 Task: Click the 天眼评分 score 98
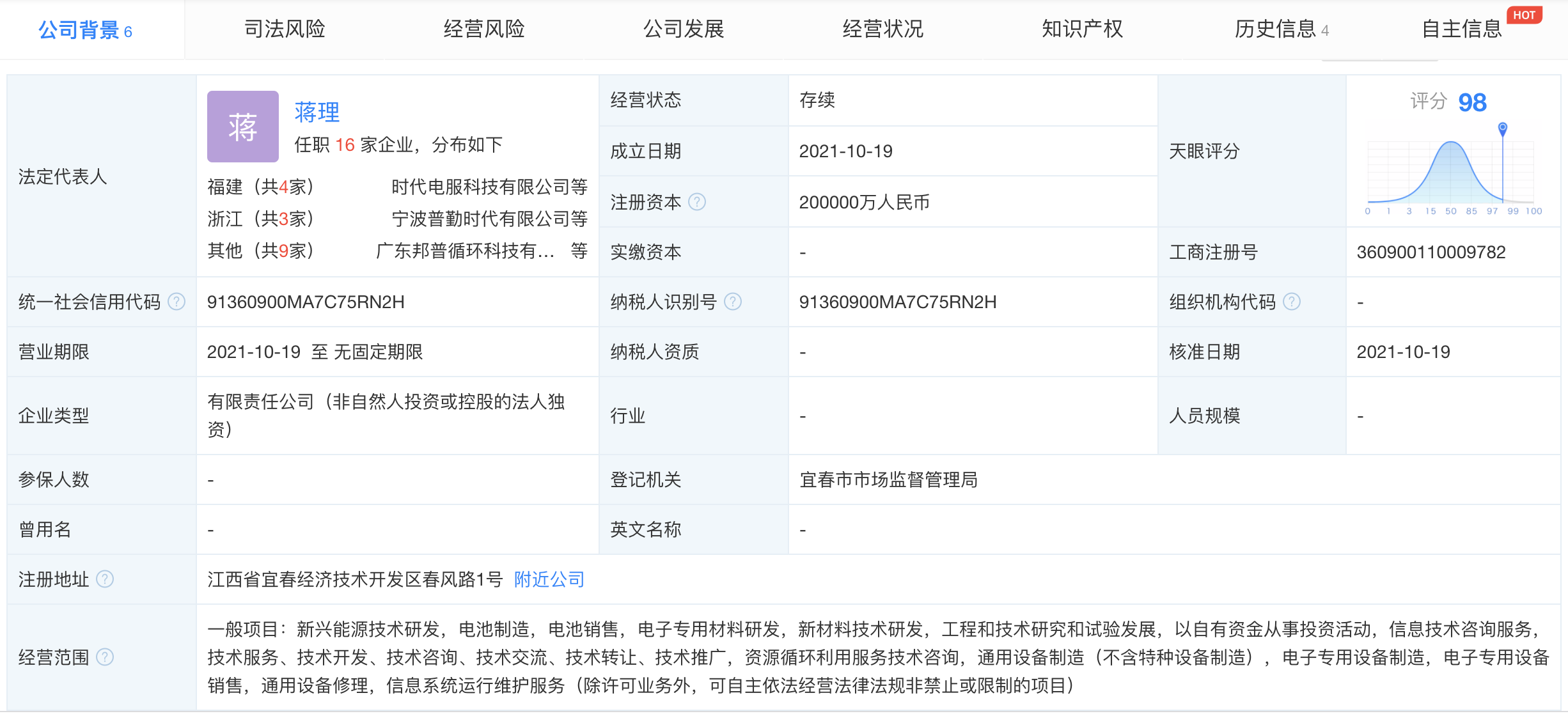(1472, 102)
